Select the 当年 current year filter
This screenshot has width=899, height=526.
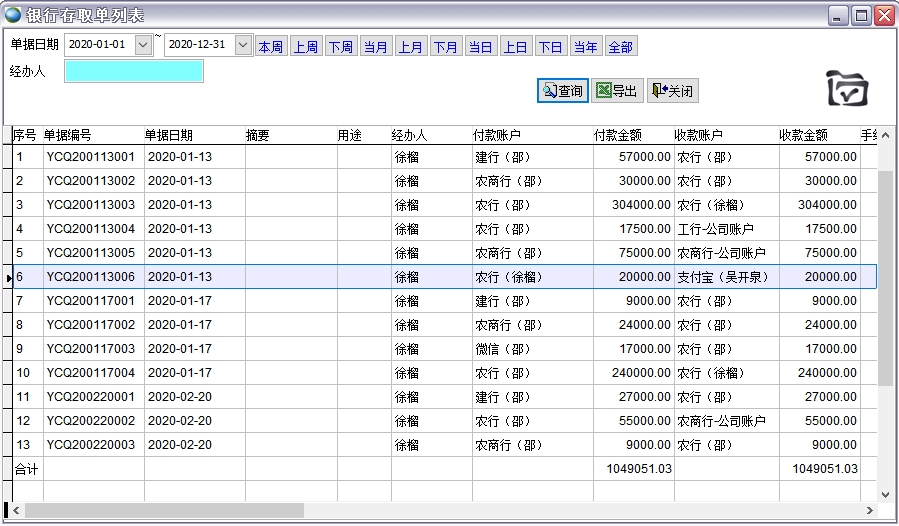(585, 47)
